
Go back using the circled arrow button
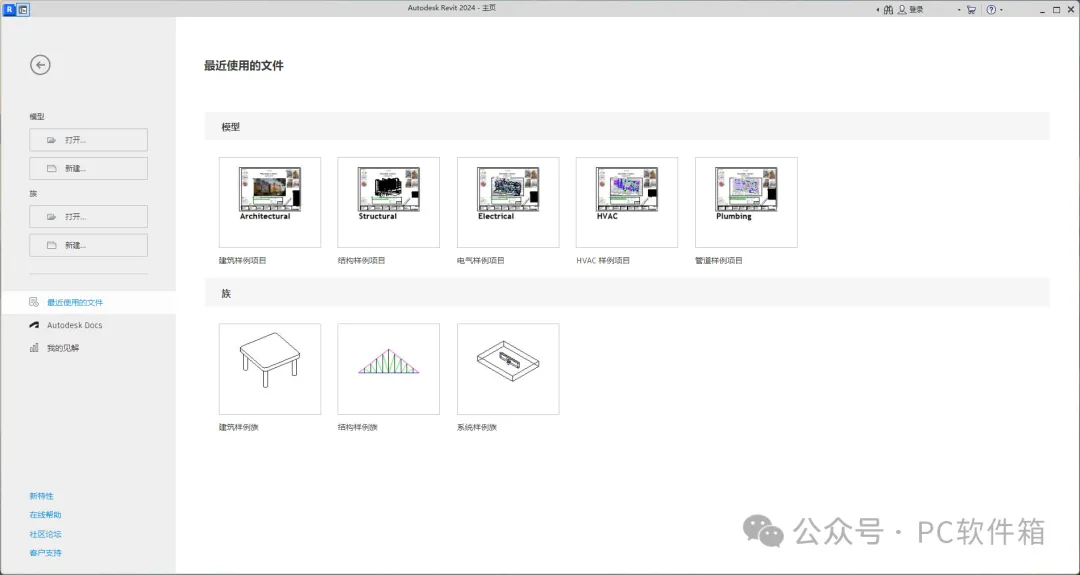40,65
